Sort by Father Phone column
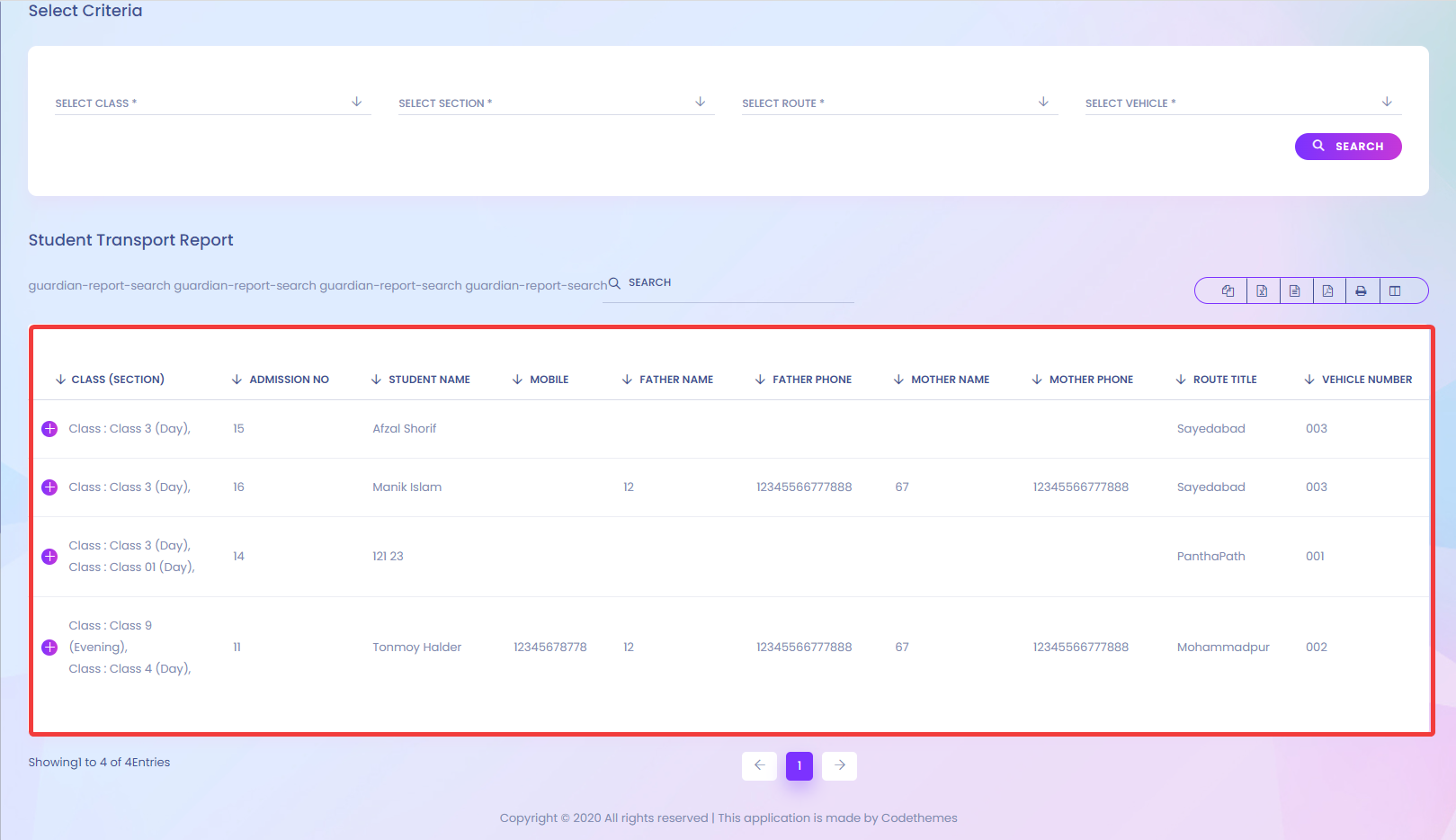This screenshot has width=1456, height=840. click(x=803, y=380)
